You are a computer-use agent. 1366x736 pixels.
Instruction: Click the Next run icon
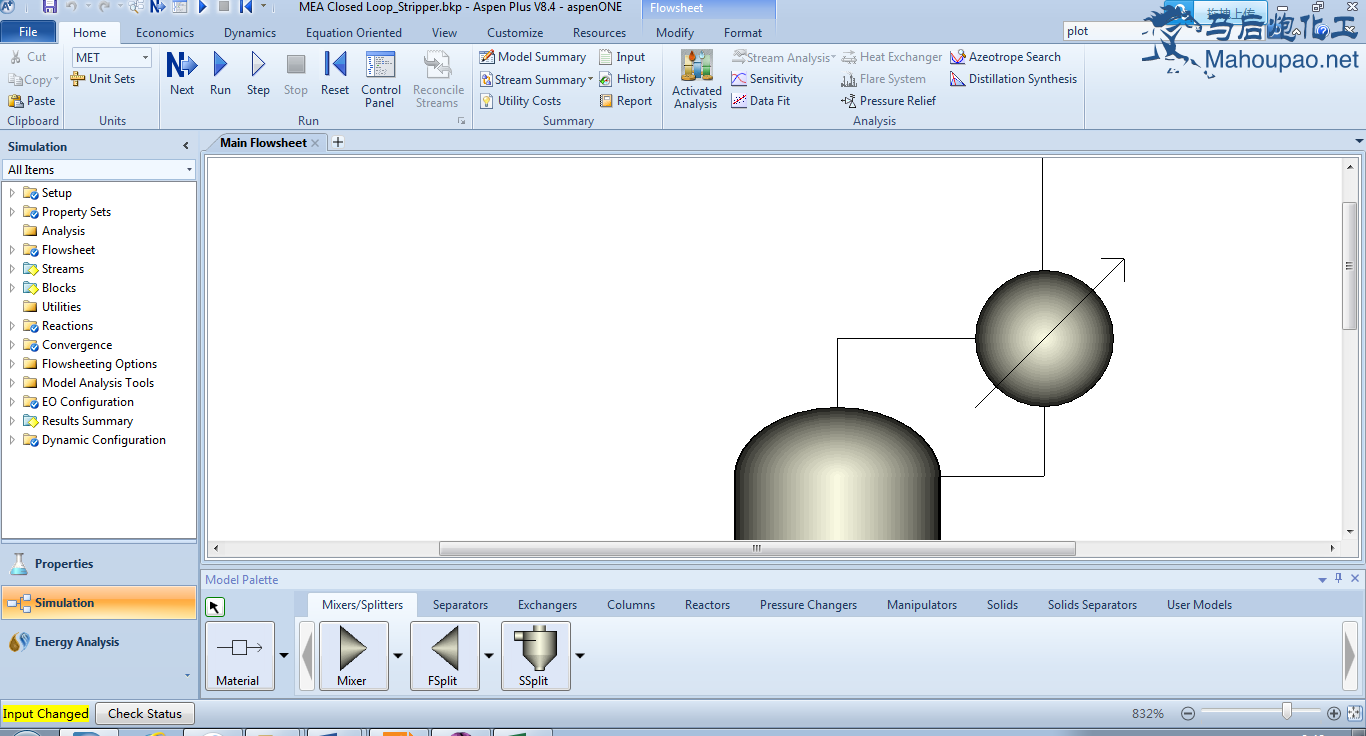tap(182, 74)
